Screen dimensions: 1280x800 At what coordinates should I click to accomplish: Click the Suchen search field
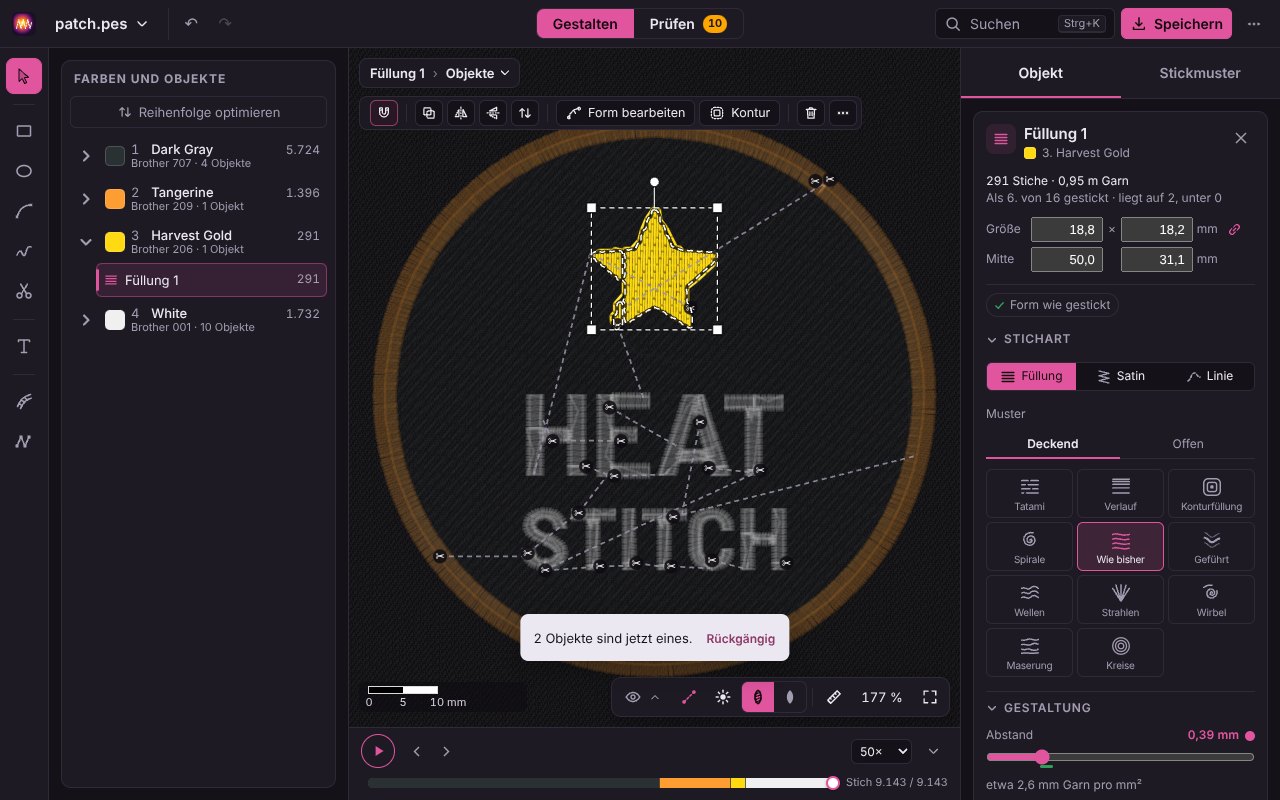click(x=1023, y=23)
